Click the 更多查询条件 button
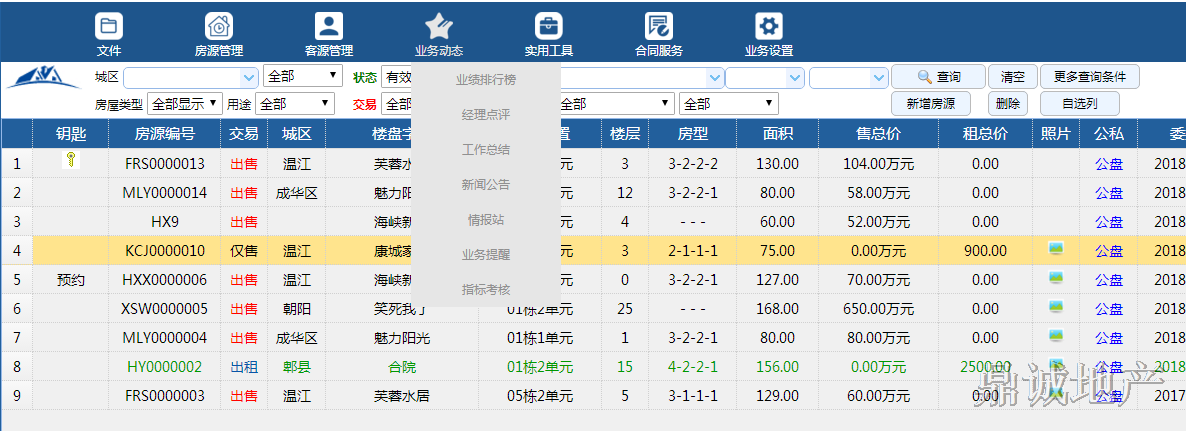This screenshot has height=431, width=1186. [1089, 77]
